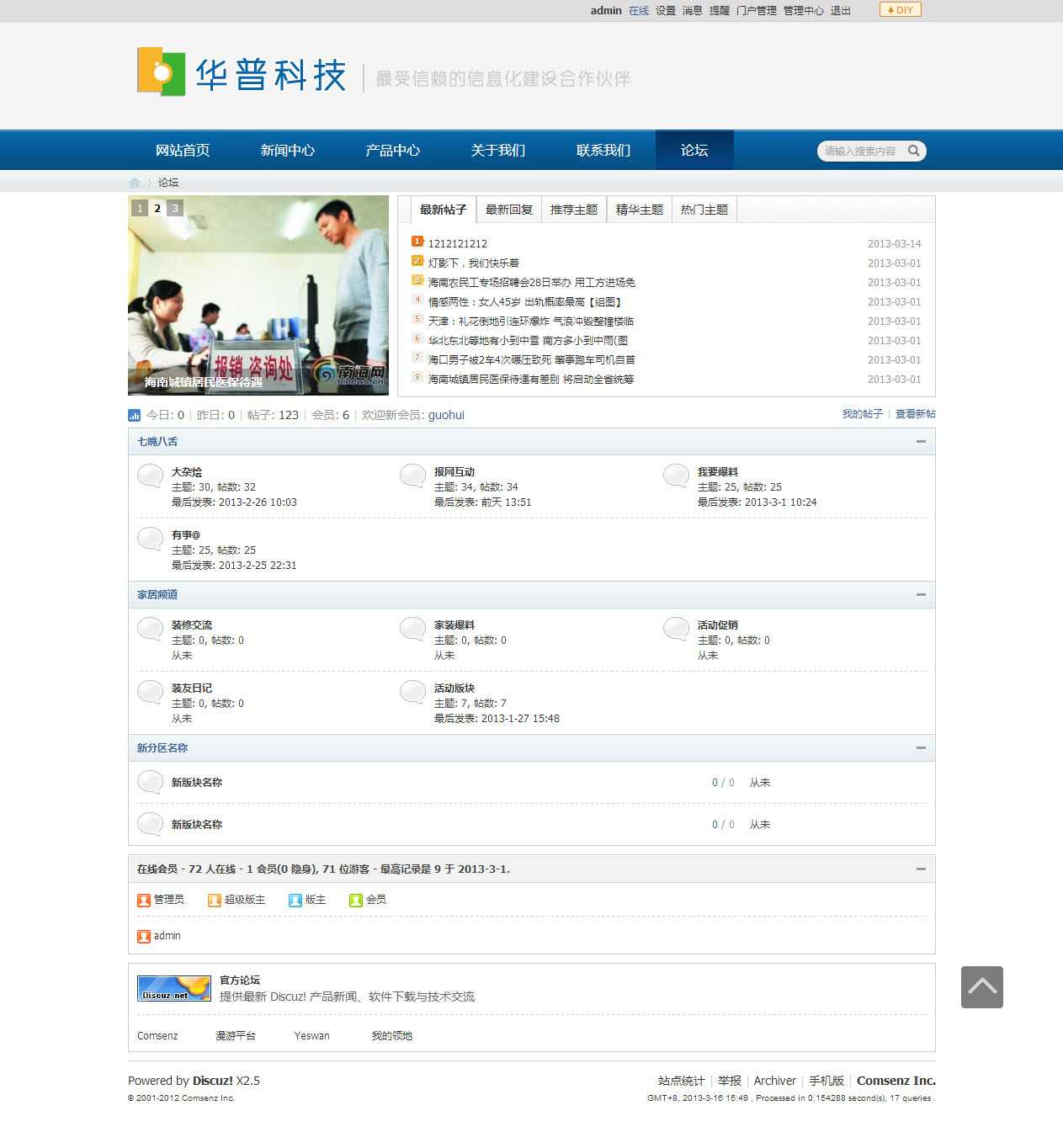Switch to the 热门主题 tab
The width and height of the screenshot is (1063, 1148).
[x=704, y=210]
